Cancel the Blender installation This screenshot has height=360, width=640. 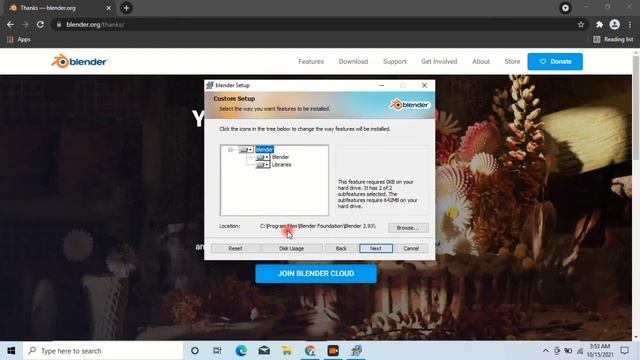pos(411,248)
